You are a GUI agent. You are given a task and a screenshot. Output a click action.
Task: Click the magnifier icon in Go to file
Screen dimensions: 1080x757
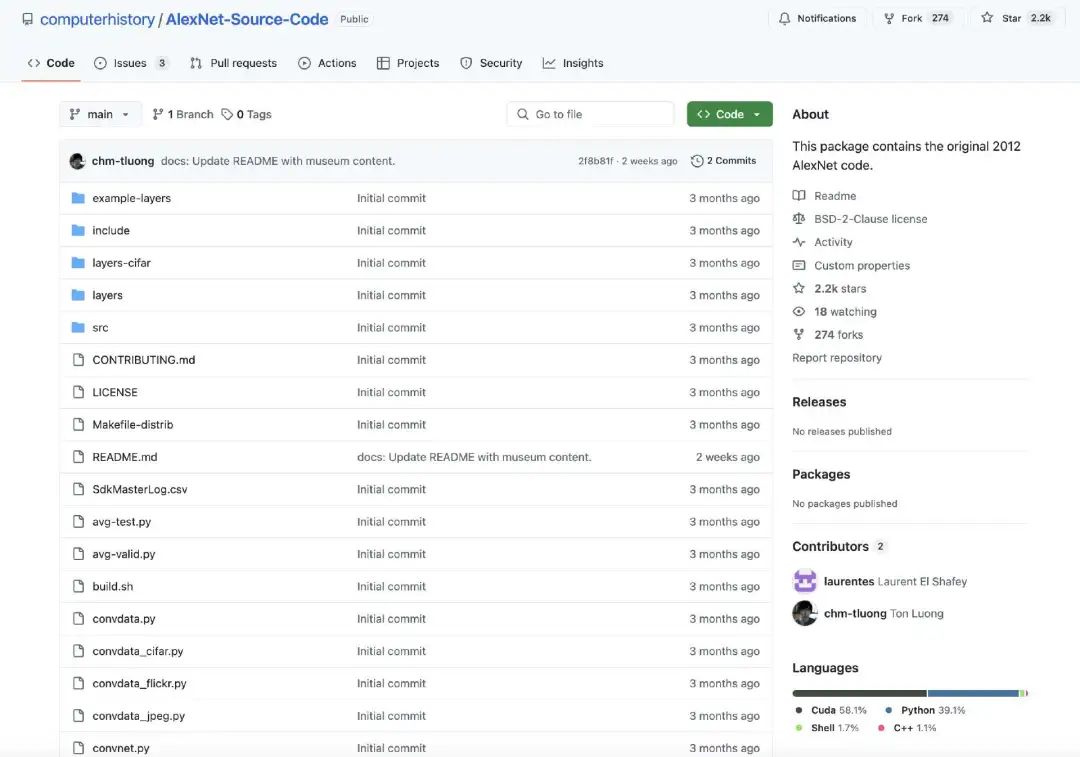(523, 114)
